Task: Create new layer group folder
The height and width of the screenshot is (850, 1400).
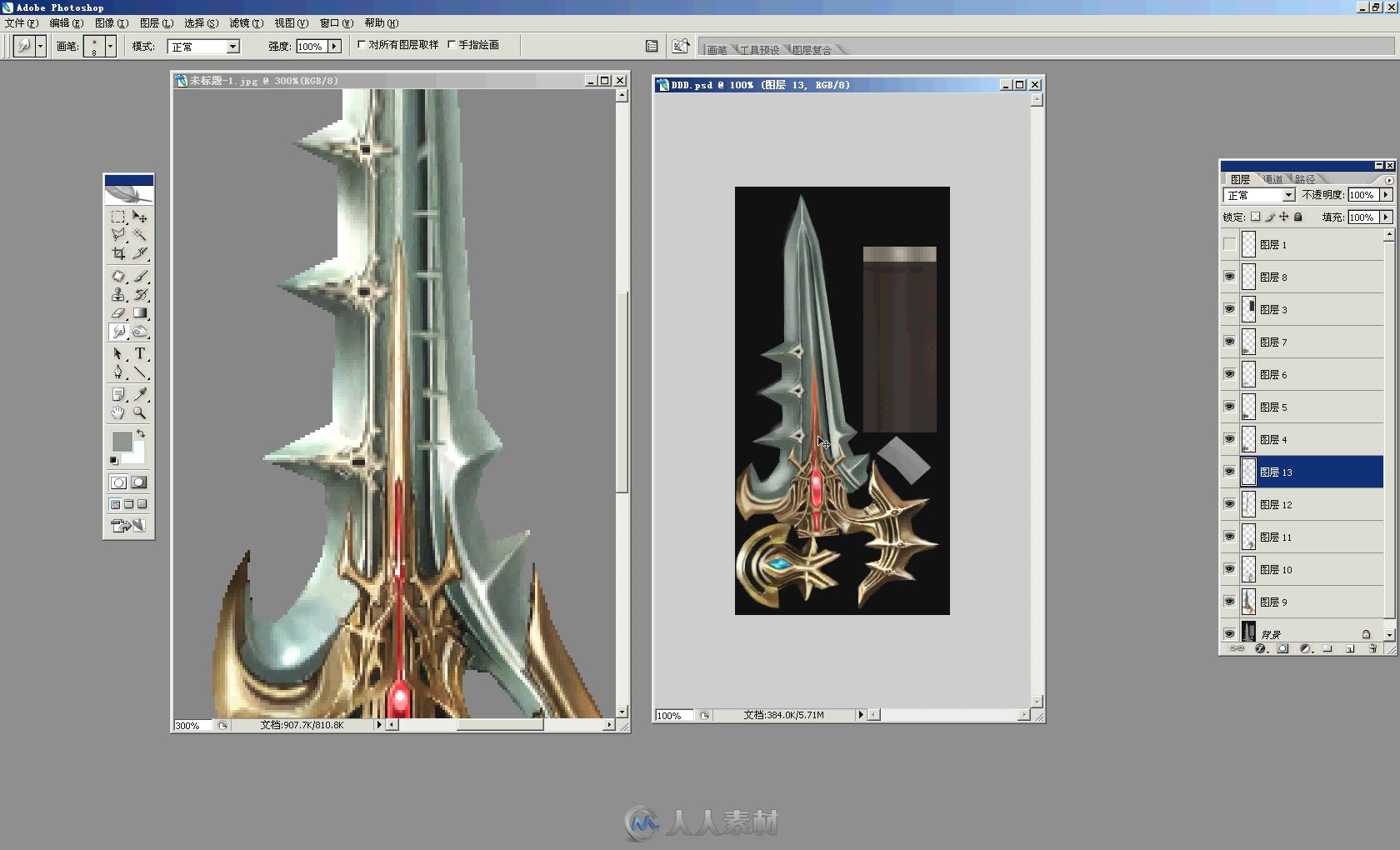Action: click(1327, 648)
